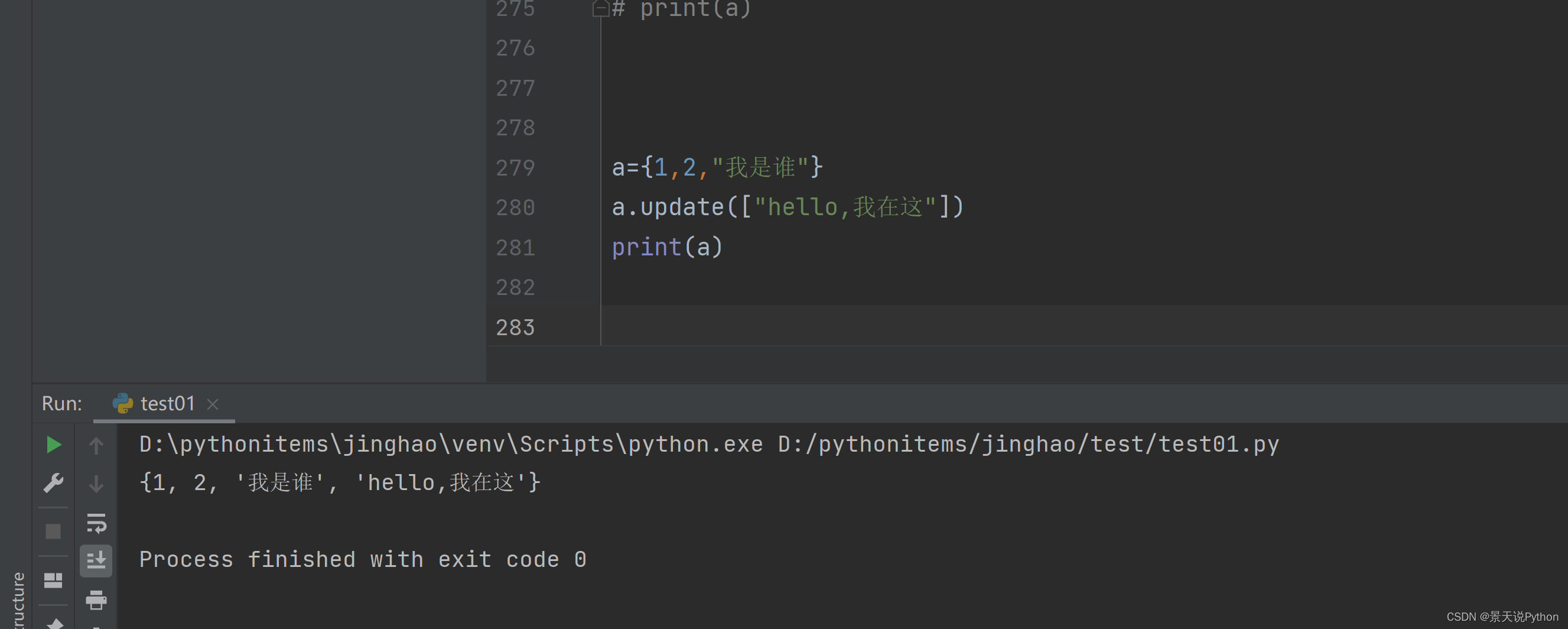
Task: Select 'Process finished with exit code 0' text
Action: coord(363,560)
